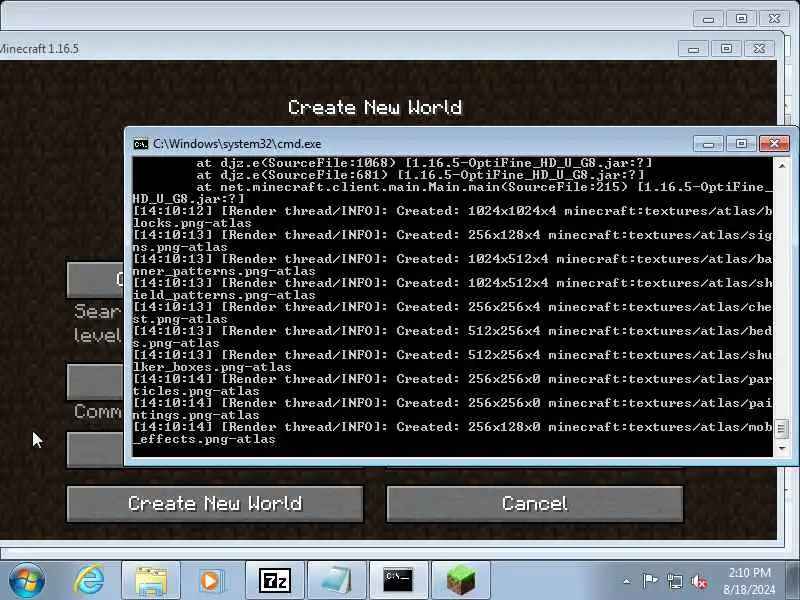Minimize the Minecraft 1.16.5 window
Screen dimensions: 800x600
693,49
